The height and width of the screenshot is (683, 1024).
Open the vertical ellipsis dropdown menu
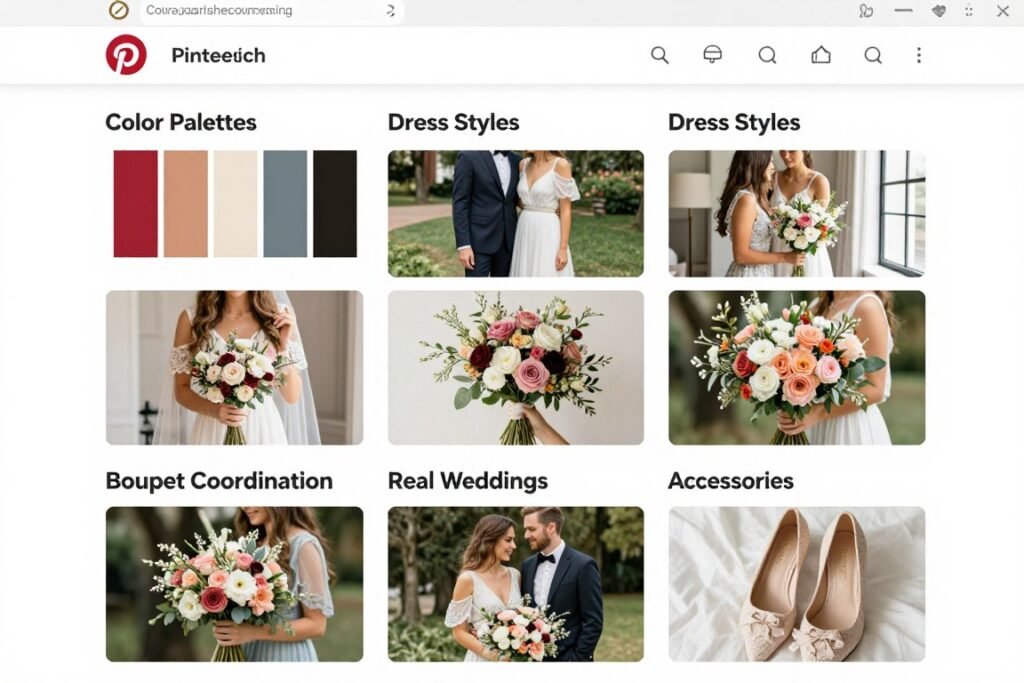(x=919, y=56)
